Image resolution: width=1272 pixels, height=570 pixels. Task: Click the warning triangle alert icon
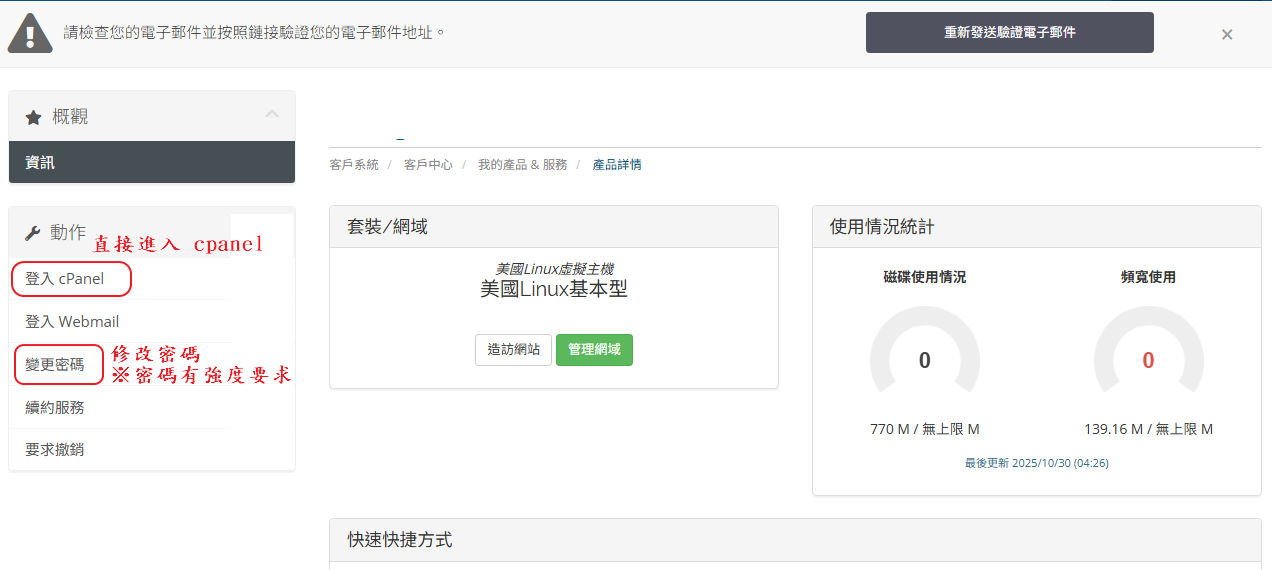click(30, 33)
